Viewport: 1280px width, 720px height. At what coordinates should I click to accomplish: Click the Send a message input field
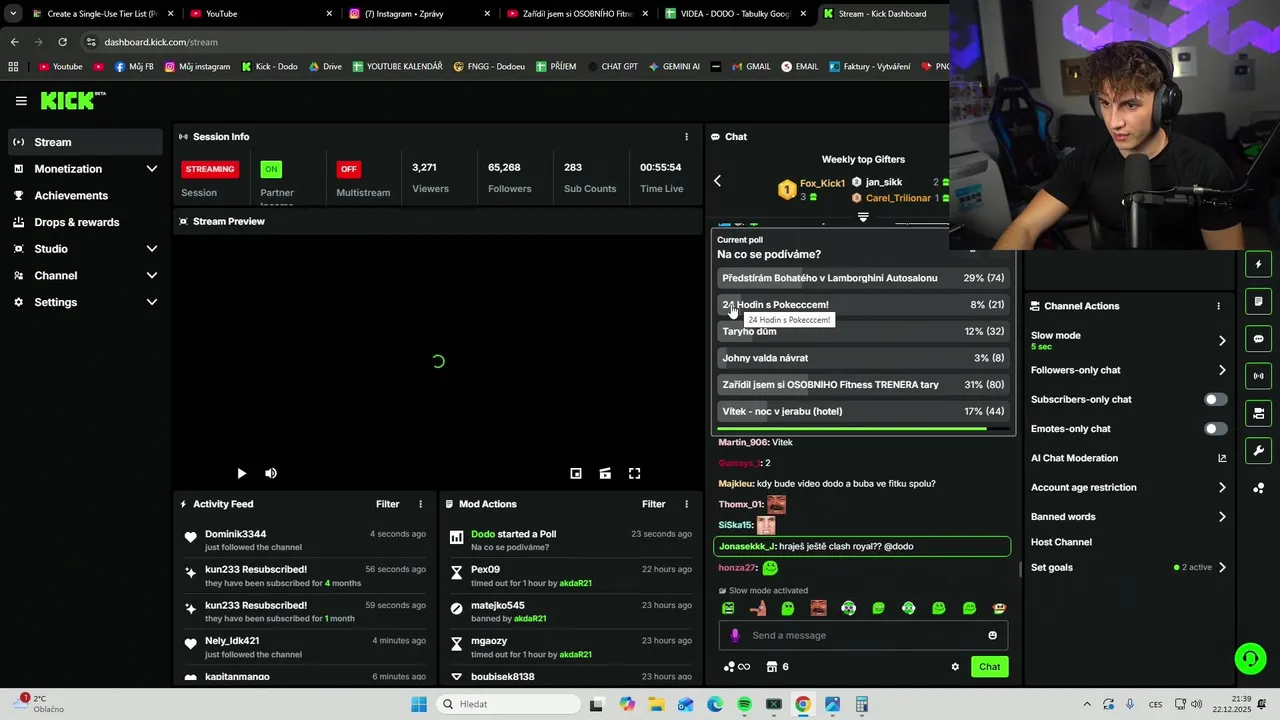[863, 636]
